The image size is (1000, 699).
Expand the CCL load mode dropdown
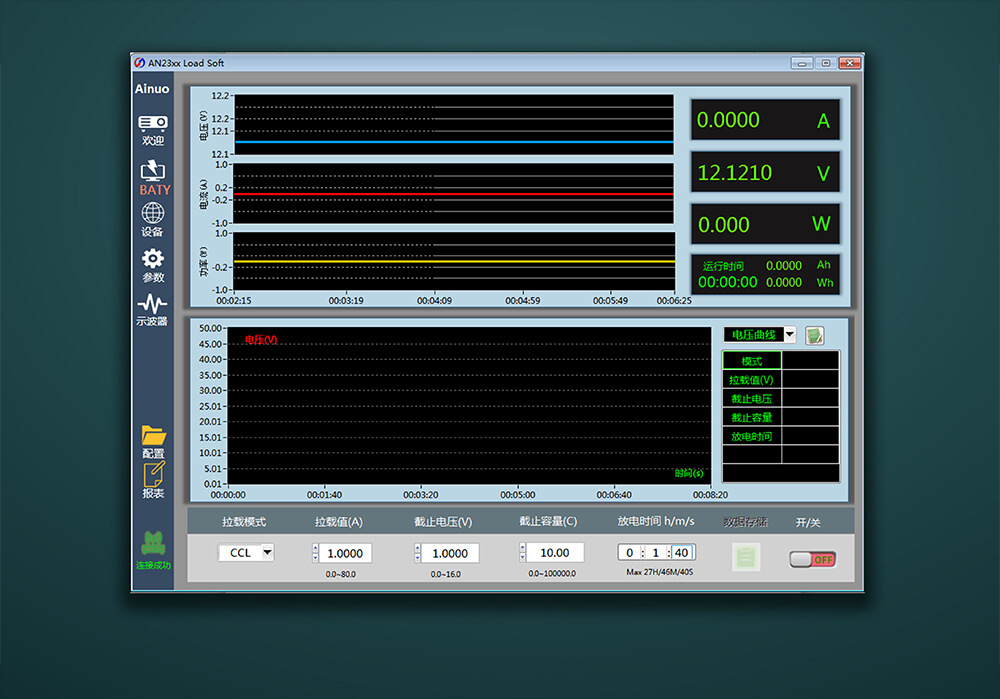click(x=267, y=552)
